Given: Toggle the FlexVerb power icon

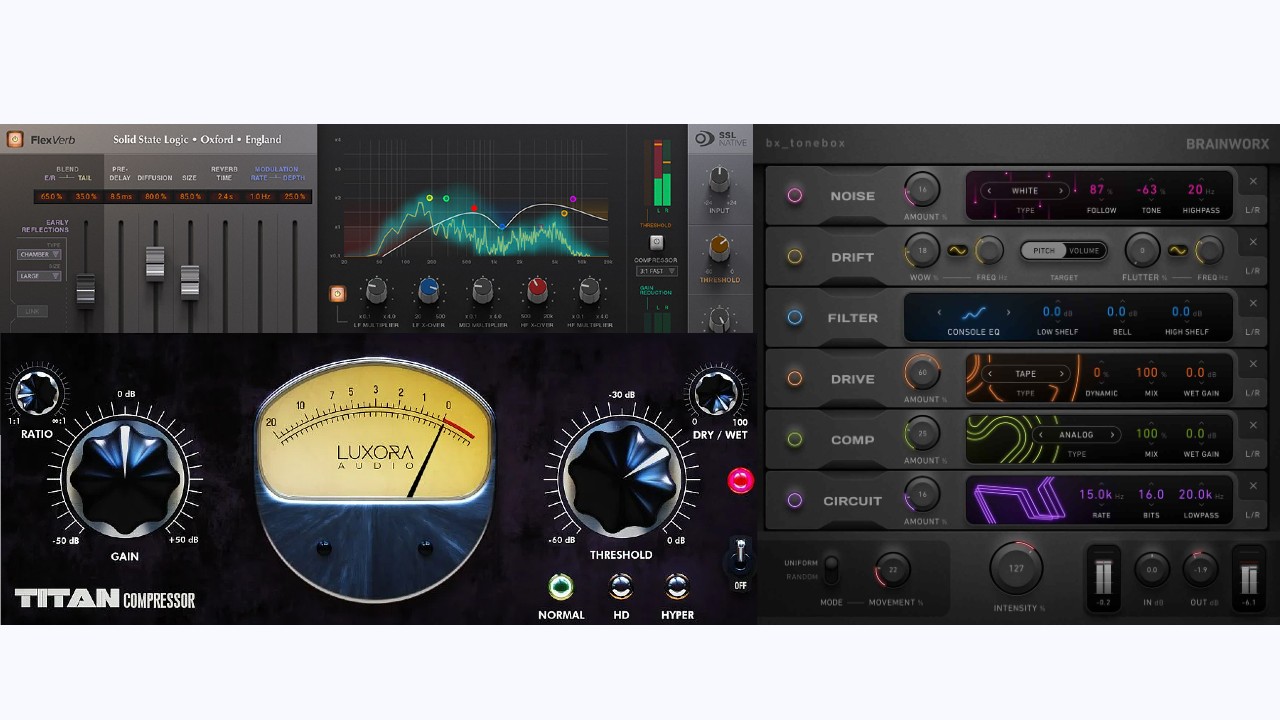Looking at the screenshot, I should (14, 139).
